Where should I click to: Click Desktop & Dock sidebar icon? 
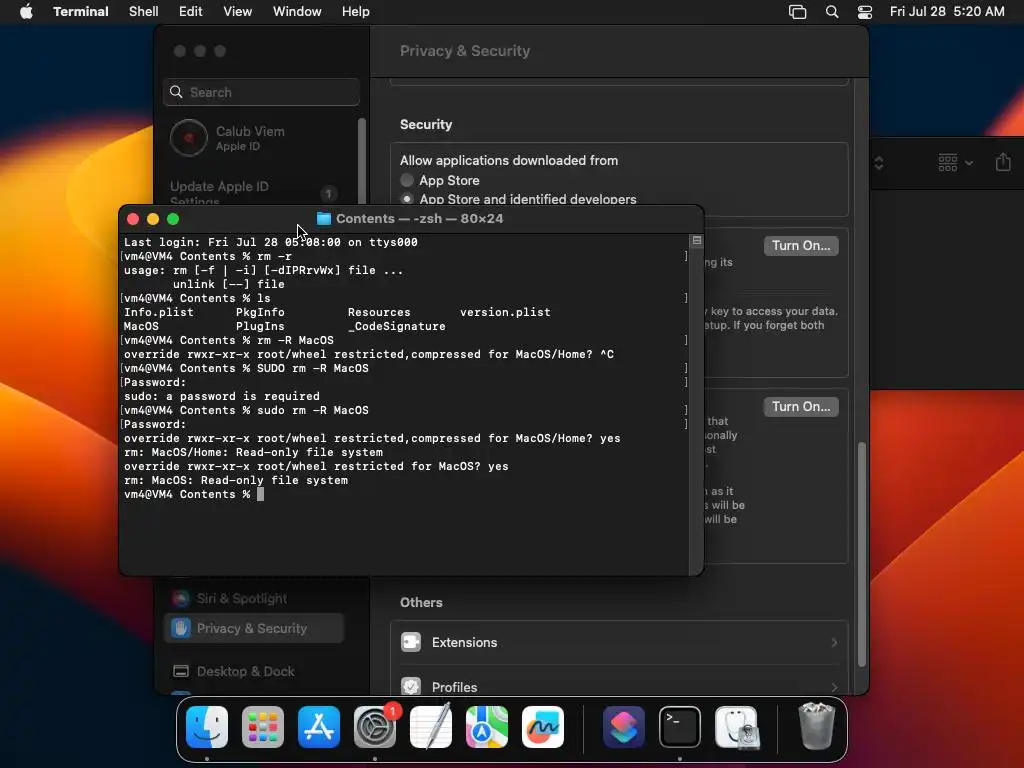[x=181, y=671]
